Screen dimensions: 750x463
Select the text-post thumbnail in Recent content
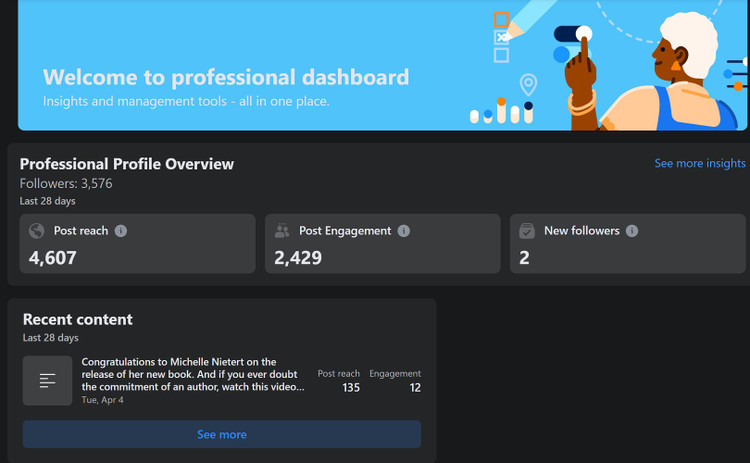pos(47,381)
